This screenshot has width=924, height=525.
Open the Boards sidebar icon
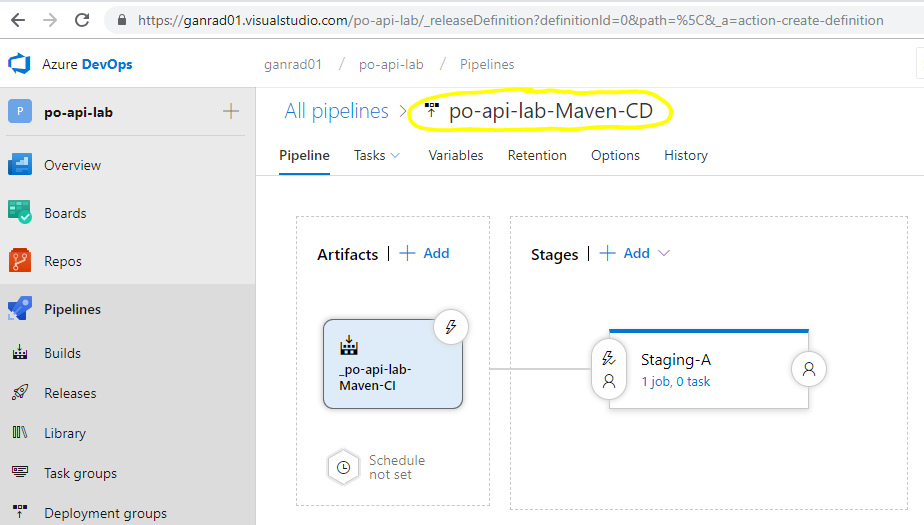[19, 212]
